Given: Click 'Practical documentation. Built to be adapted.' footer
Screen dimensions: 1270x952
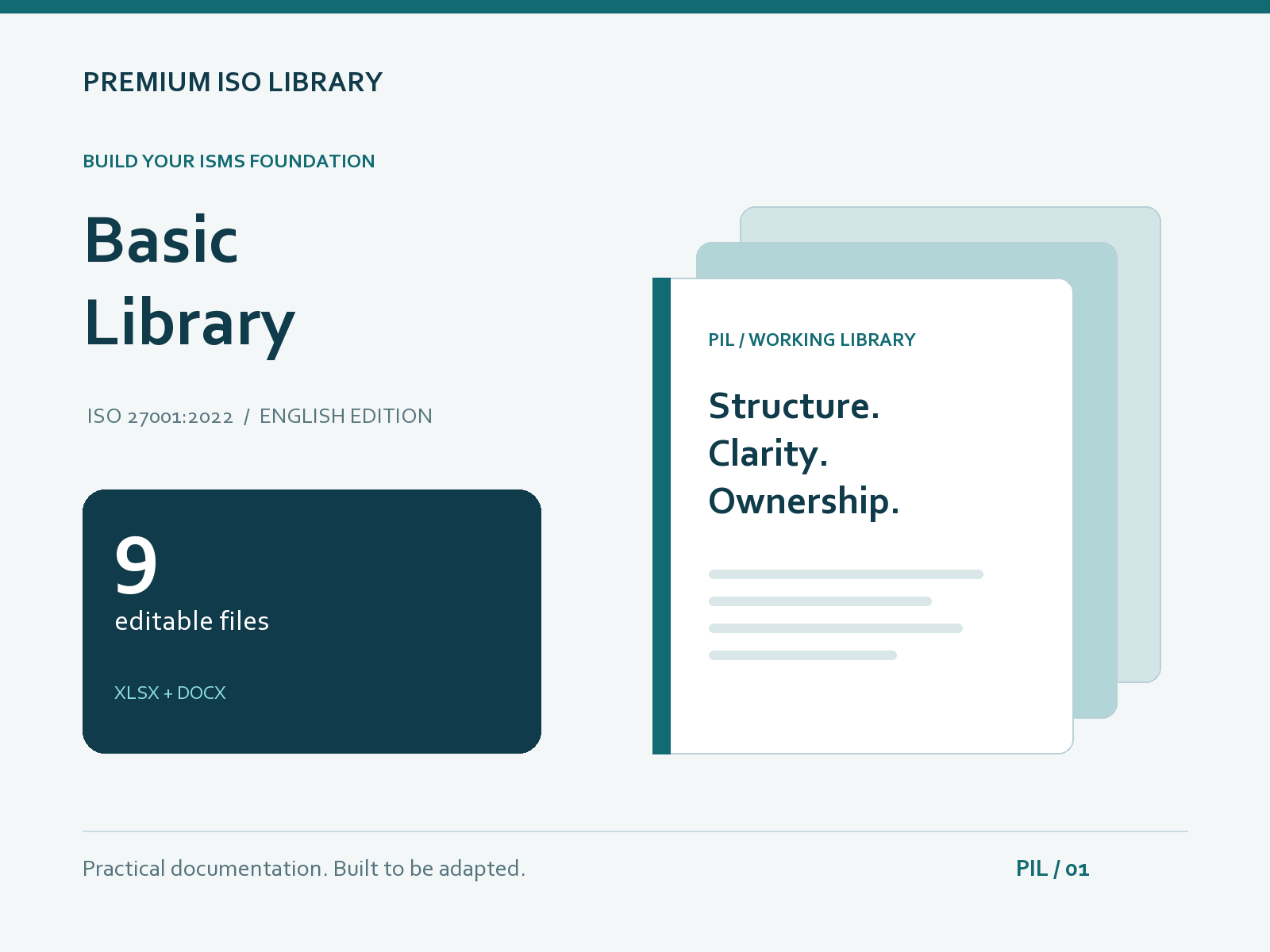Looking at the screenshot, I should click(304, 869).
